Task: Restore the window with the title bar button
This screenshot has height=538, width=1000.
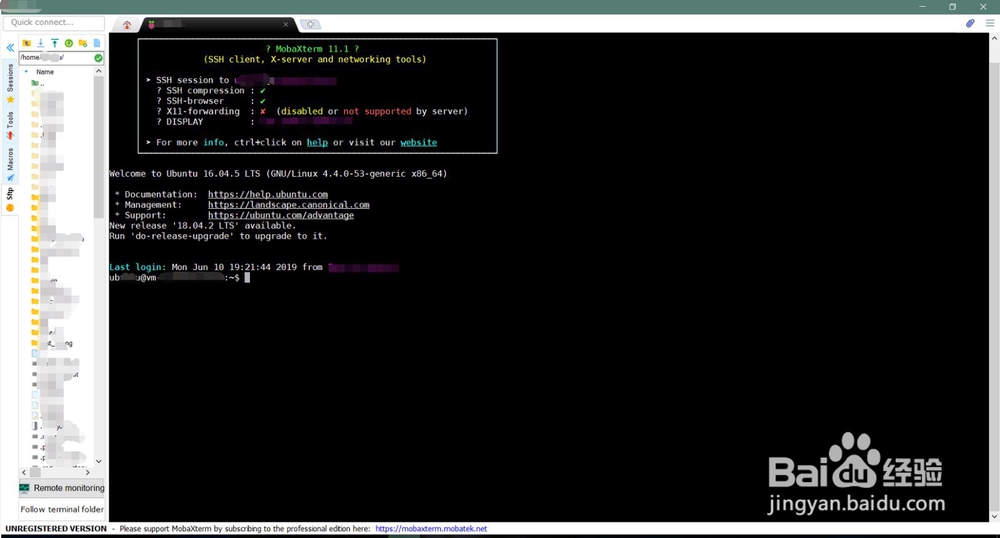Action: tap(952, 6)
